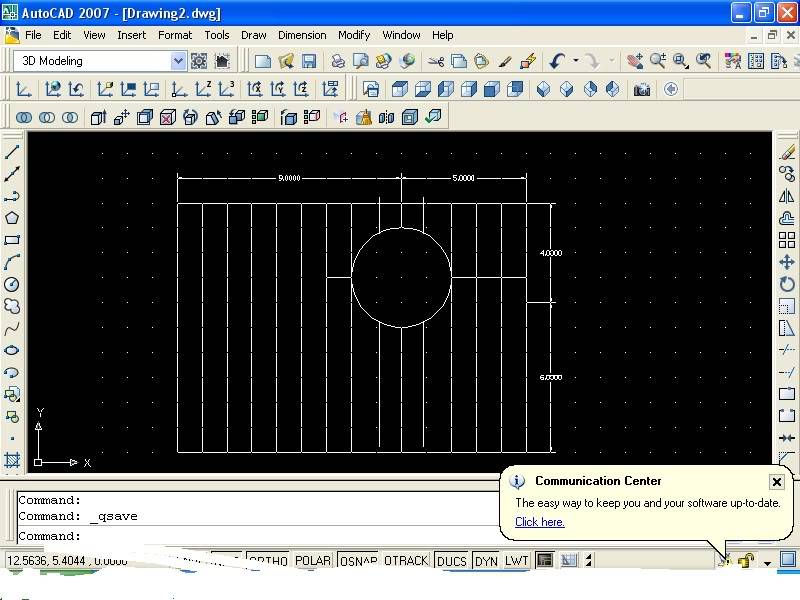Viewport: 800px width, 600px height.
Task: Click the toolbar lock icon in status tray
Action: tap(746, 561)
